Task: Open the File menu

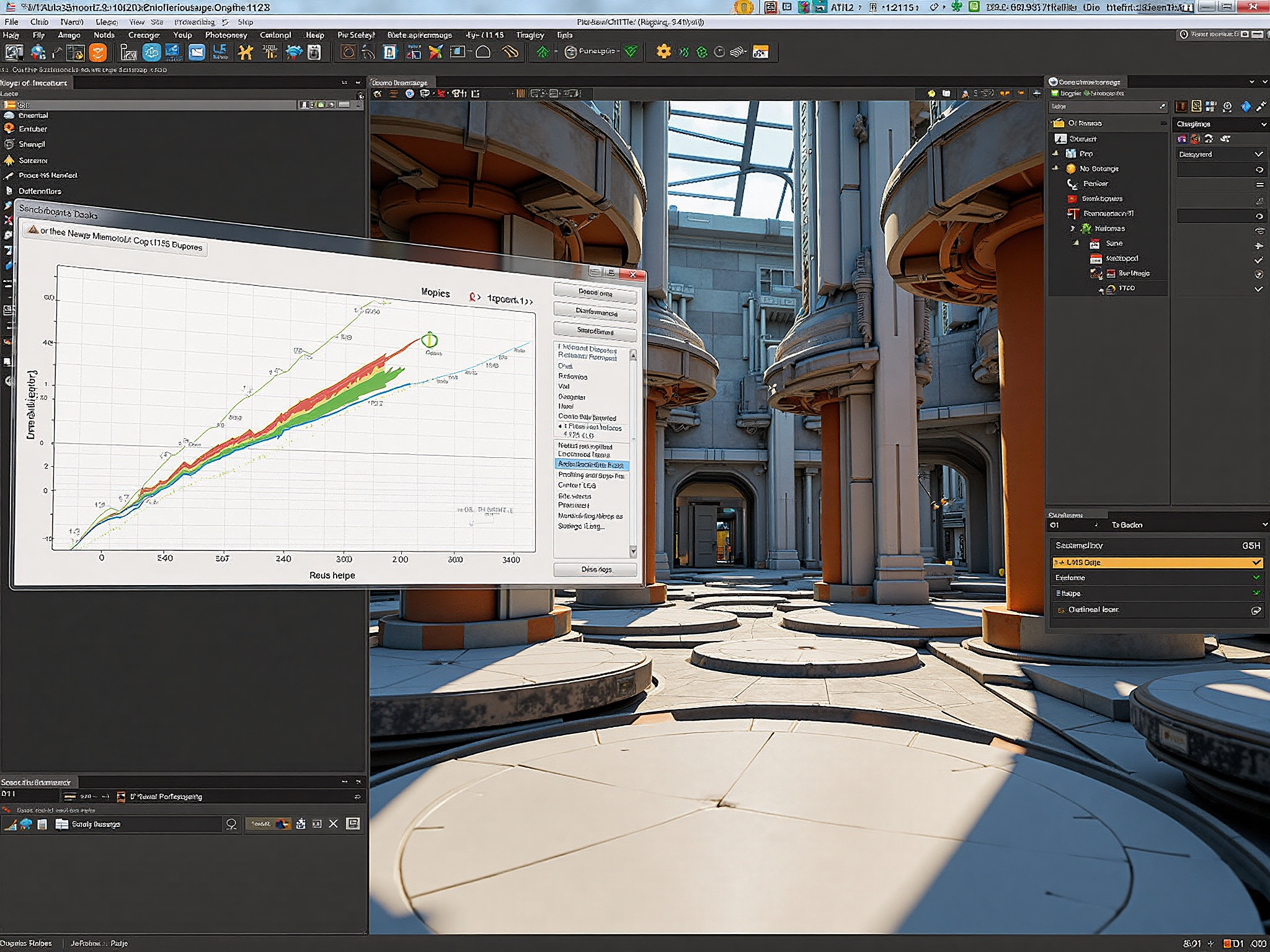Action: coord(11,22)
